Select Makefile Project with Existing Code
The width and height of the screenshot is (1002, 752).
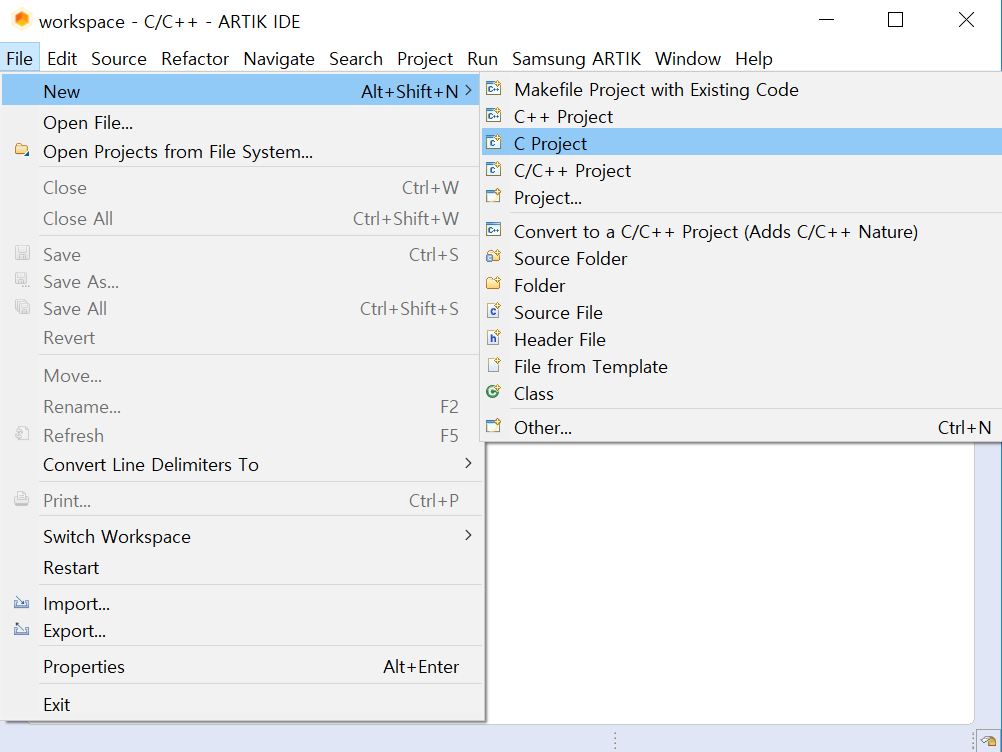tap(741, 89)
